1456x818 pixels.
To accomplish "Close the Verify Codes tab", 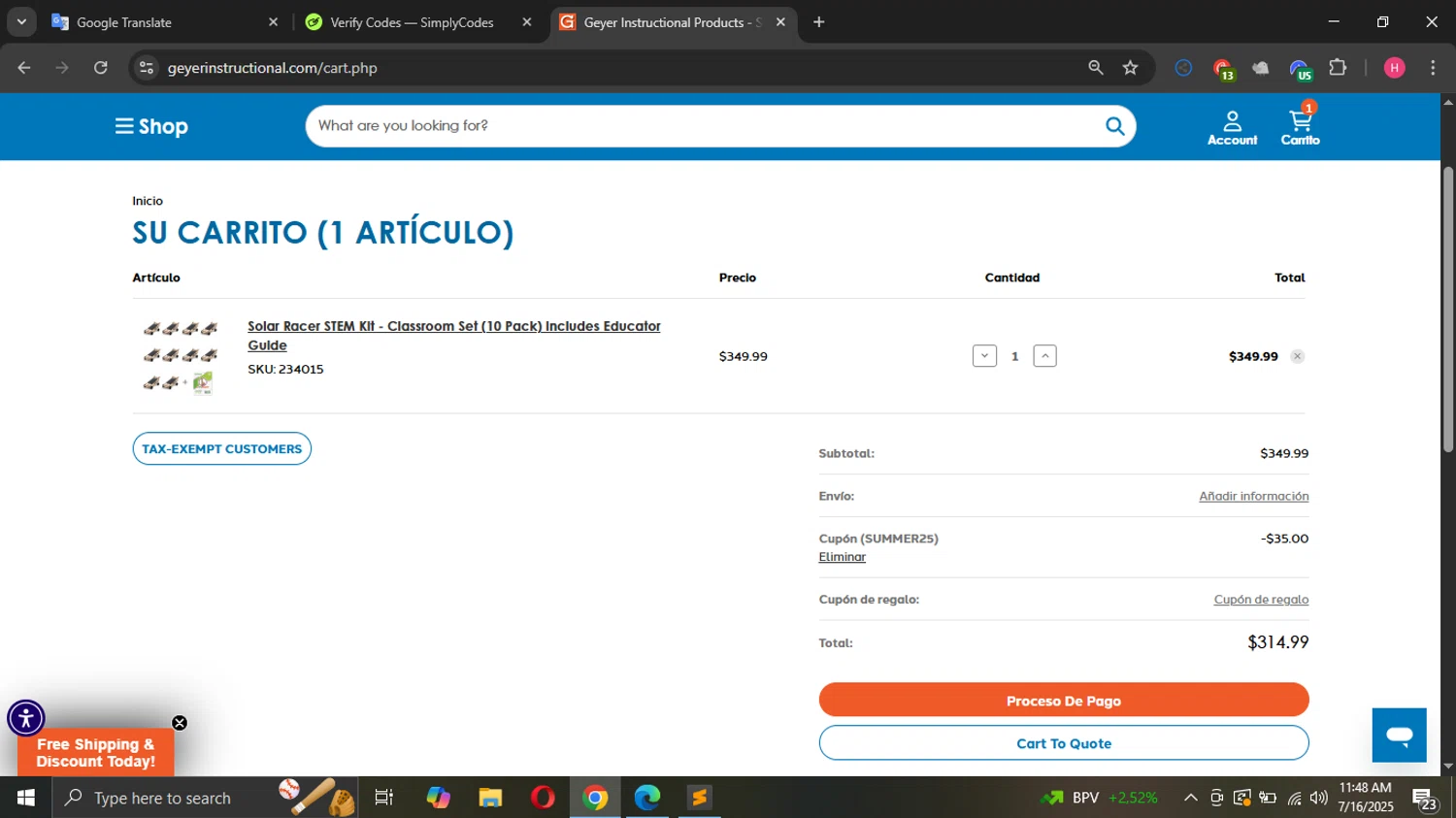I will pos(527,22).
